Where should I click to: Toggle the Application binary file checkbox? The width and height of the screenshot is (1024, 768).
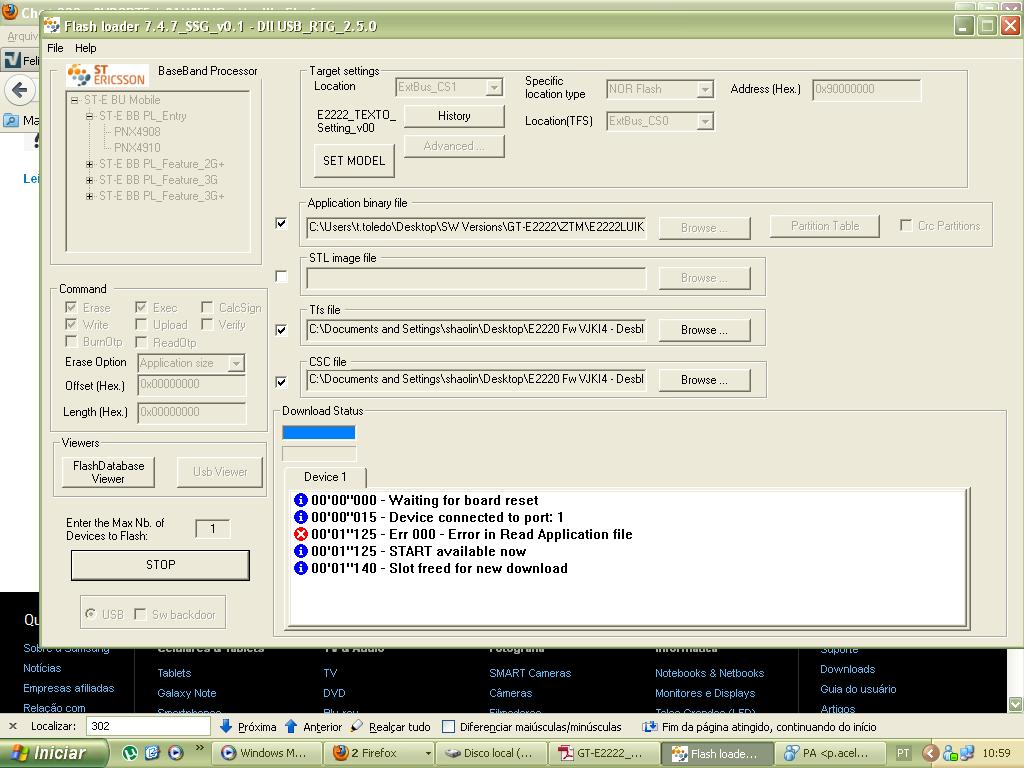(x=281, y=223)
